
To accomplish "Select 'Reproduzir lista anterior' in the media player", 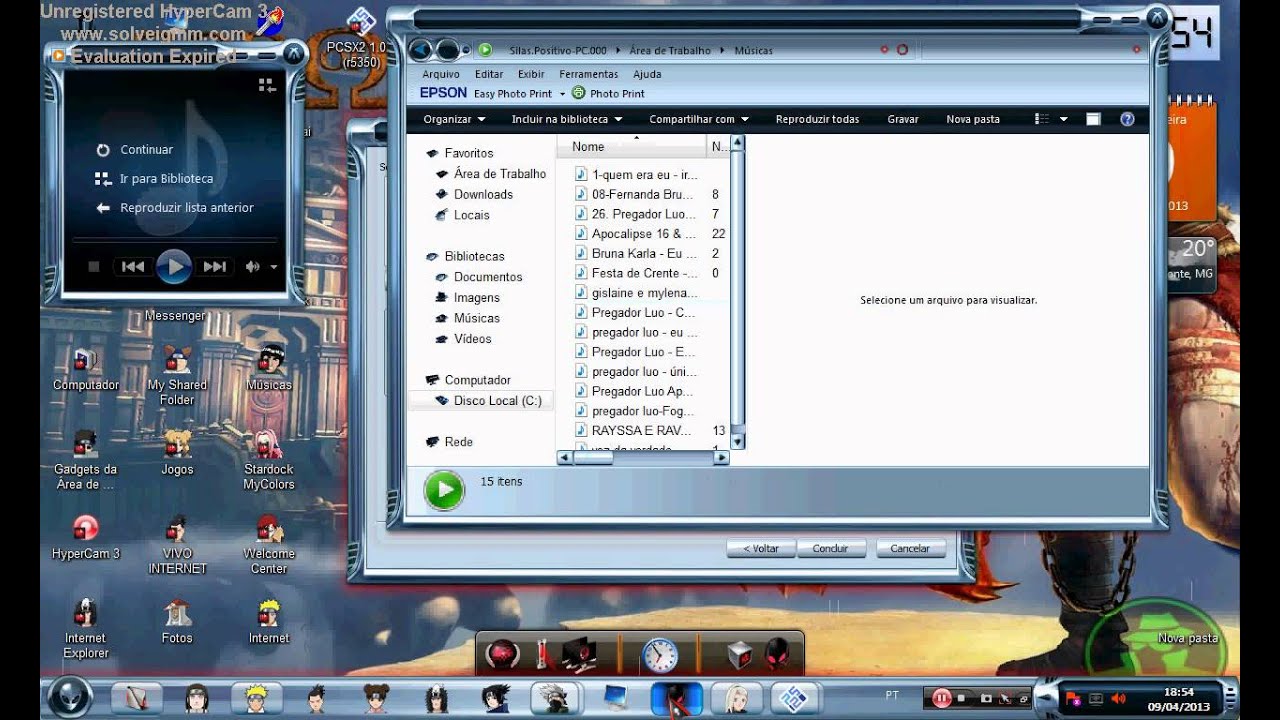I will [x=187, y=208].
